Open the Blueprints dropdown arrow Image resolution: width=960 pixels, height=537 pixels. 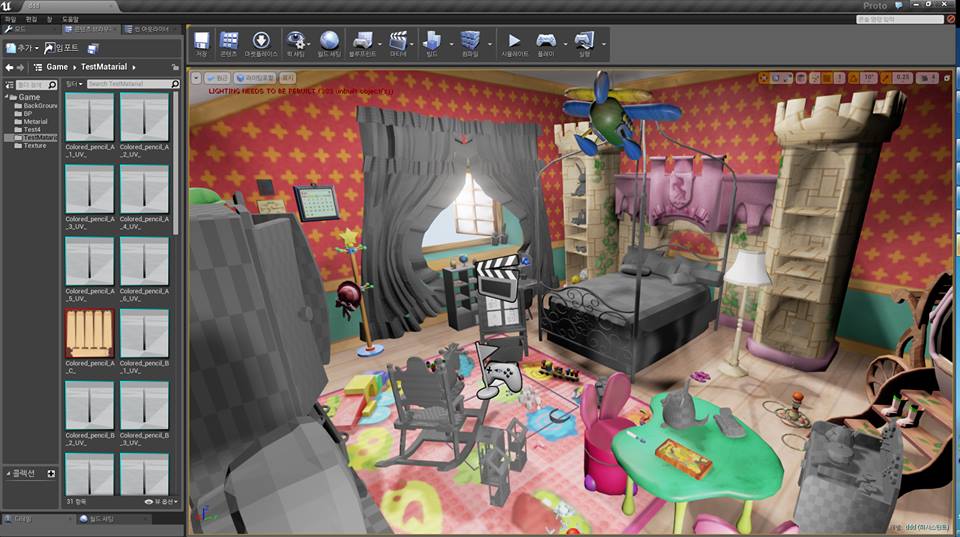coord(380,44)
